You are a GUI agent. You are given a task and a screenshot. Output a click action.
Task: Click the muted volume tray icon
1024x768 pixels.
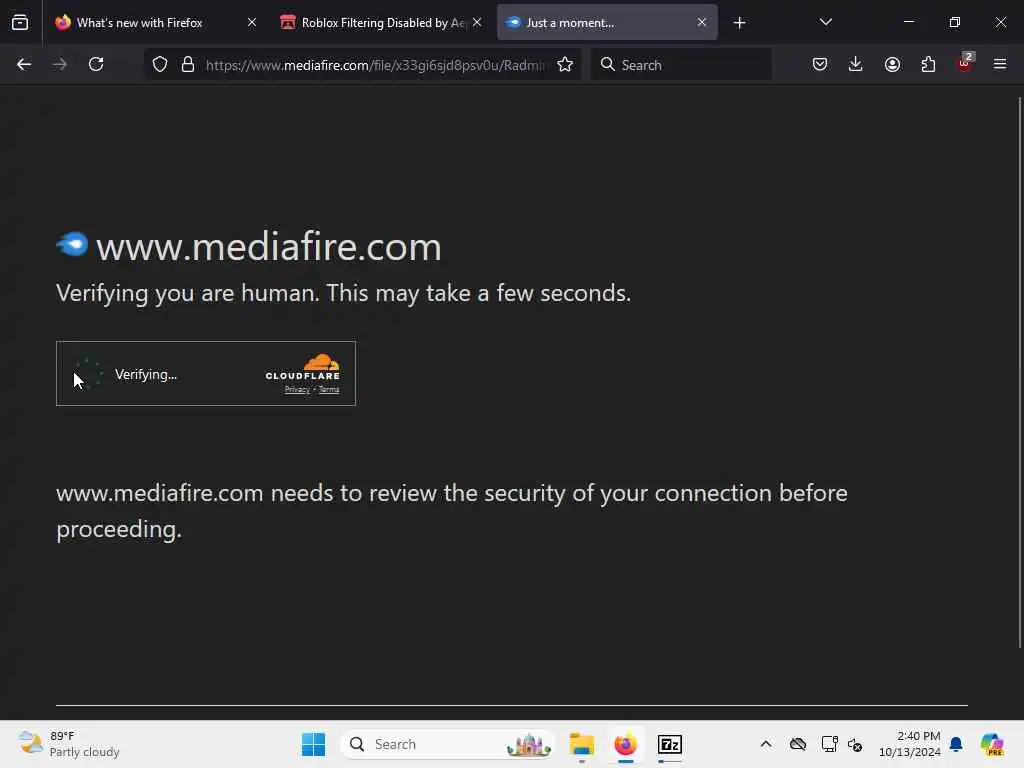(x=855, y=744)
